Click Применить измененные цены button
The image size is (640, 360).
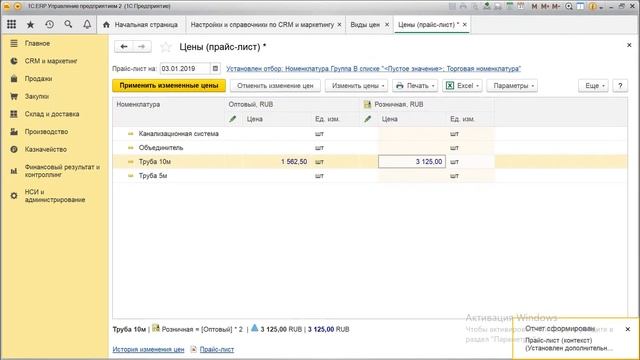[x=169, y=86]
